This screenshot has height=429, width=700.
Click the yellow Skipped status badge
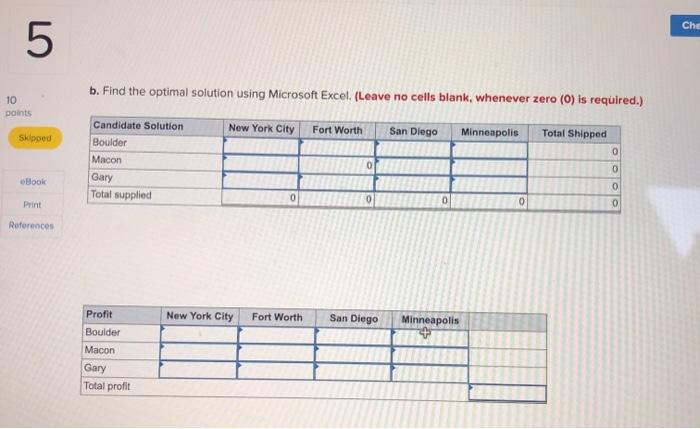(35, 138)
